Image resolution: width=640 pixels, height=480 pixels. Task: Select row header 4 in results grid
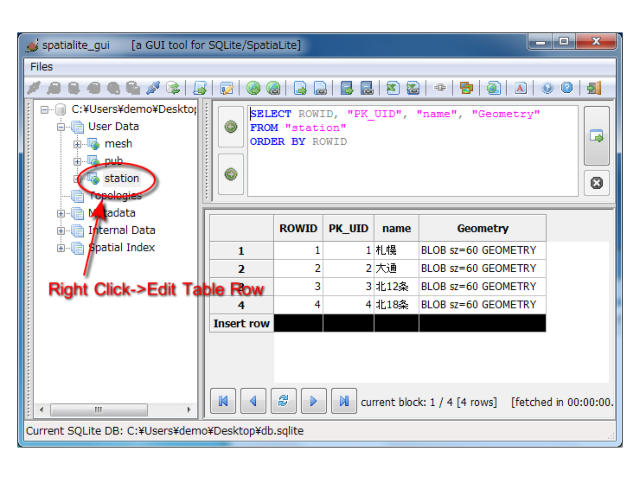click(242, 305)
